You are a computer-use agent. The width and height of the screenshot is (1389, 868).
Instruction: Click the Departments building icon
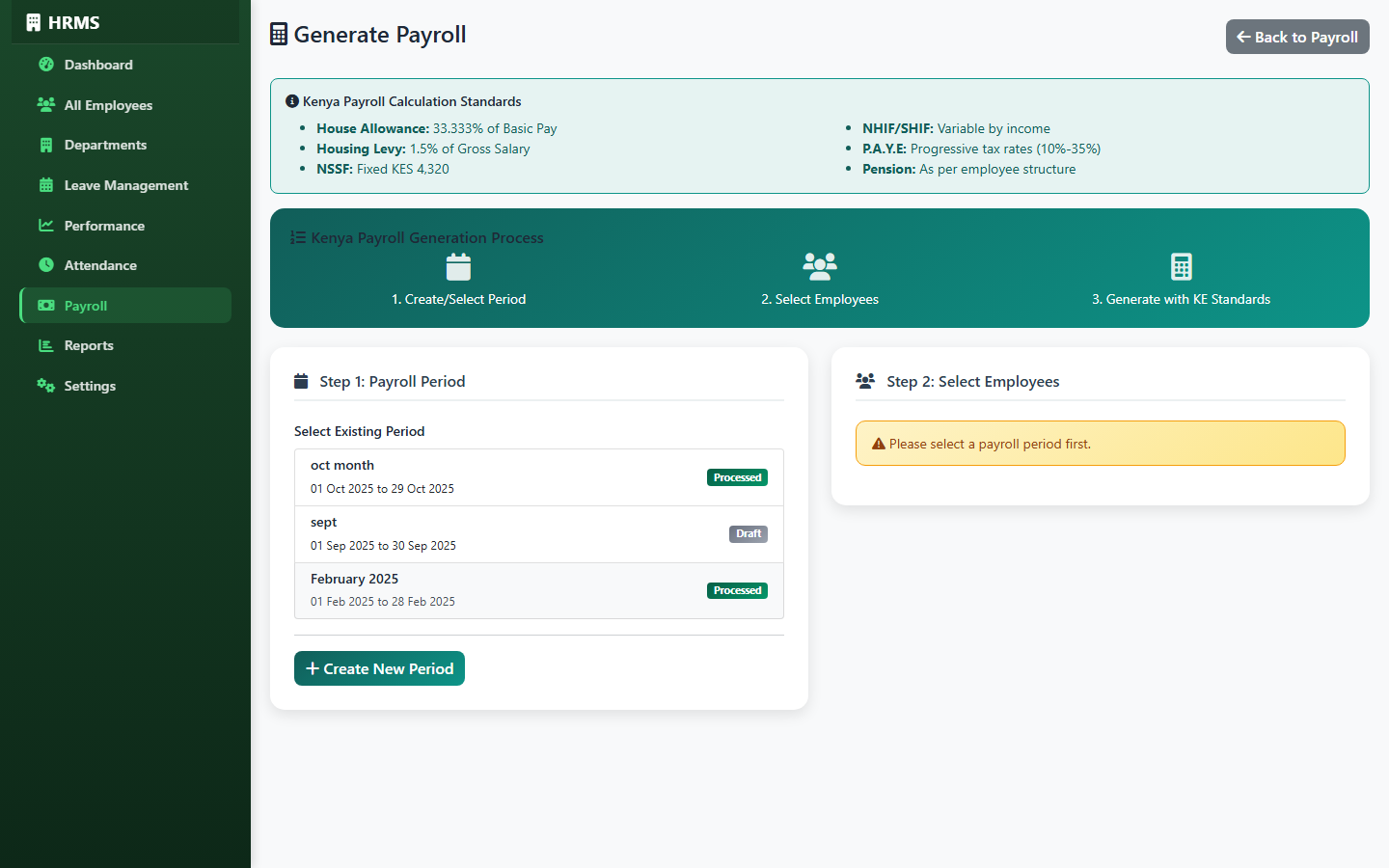[x=45, y=145]
